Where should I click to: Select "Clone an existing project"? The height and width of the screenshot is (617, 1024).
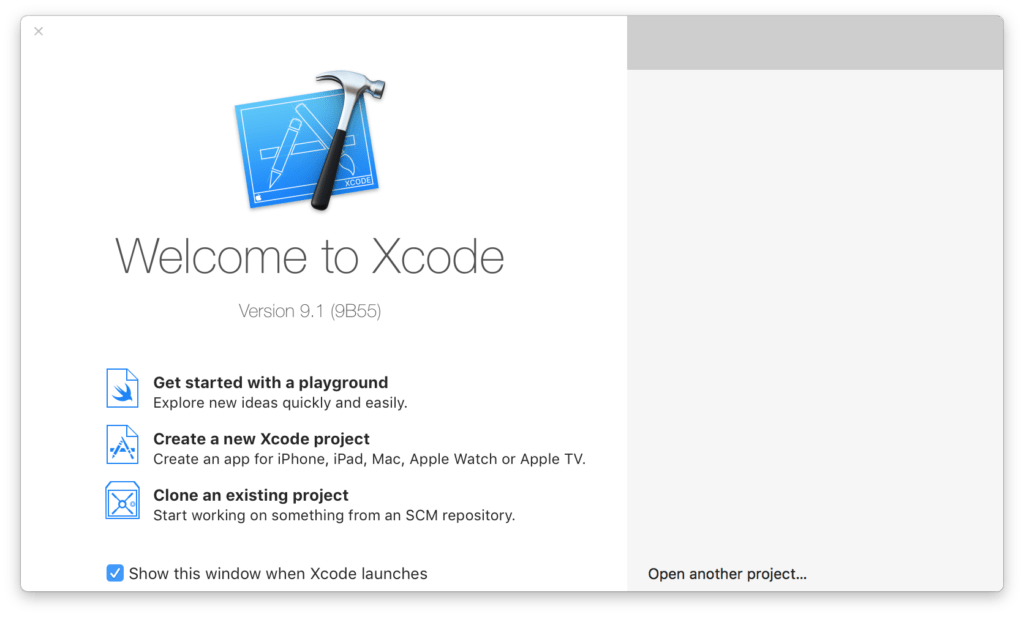click(x=251, y=495)
